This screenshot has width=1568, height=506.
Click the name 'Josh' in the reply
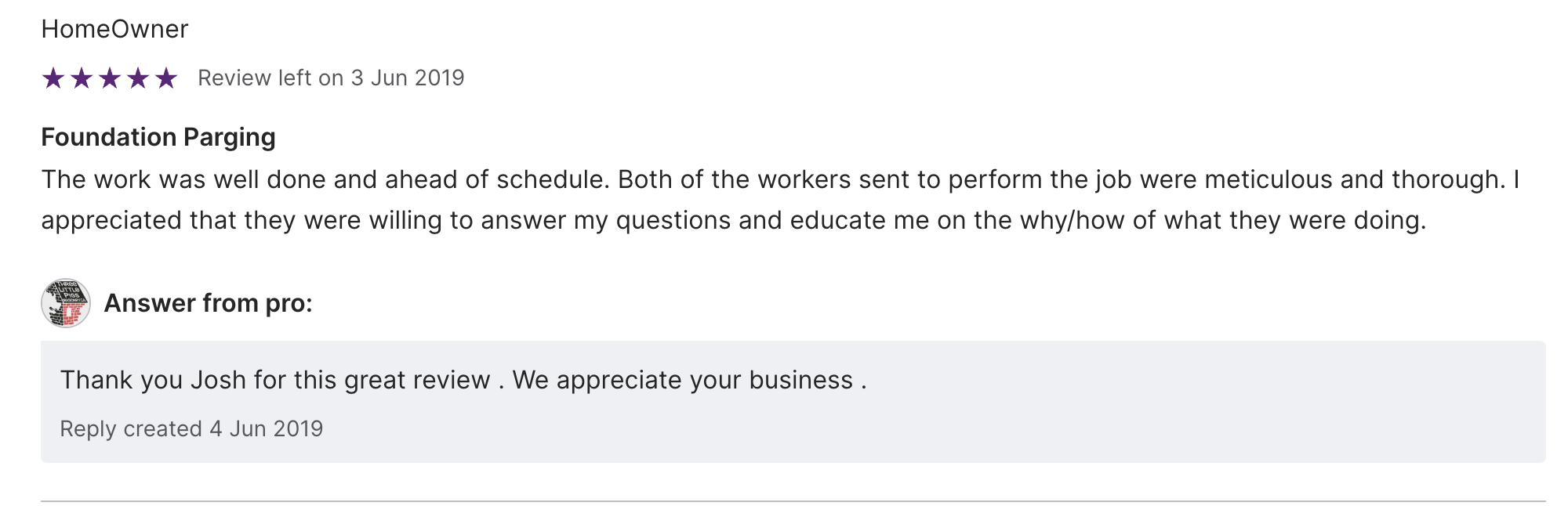(219, 380)
